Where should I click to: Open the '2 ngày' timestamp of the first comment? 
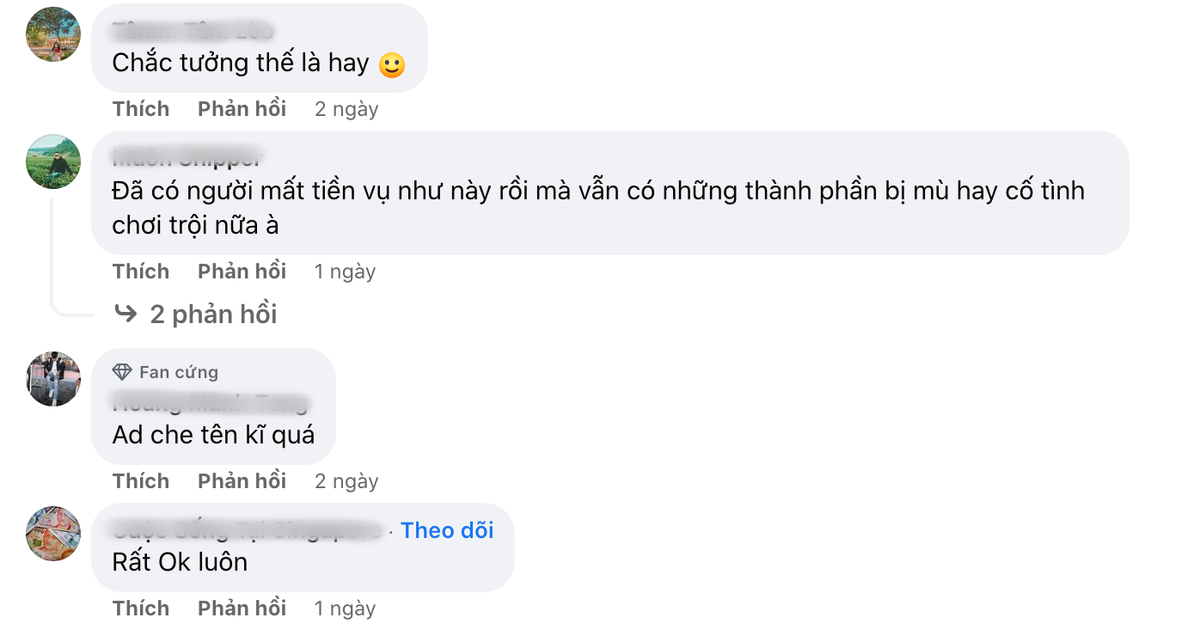pyautogui.click(x=345, y=108)
